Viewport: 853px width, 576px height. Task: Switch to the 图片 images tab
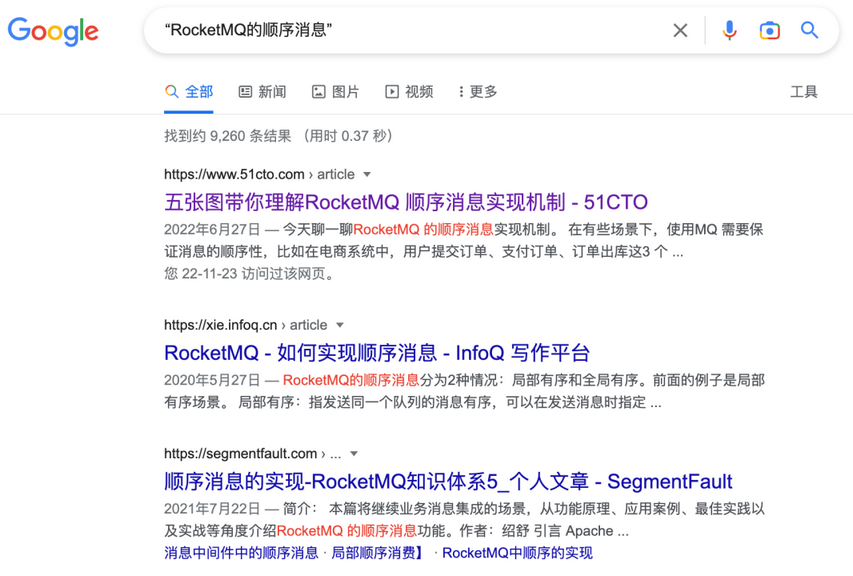coord(336,92)
